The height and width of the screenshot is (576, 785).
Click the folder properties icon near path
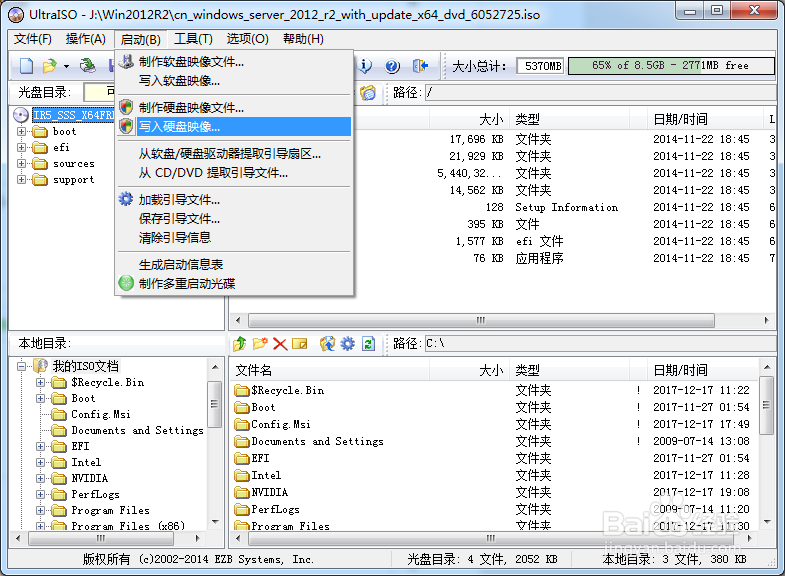pyautogui.click(x=368, y=93)
